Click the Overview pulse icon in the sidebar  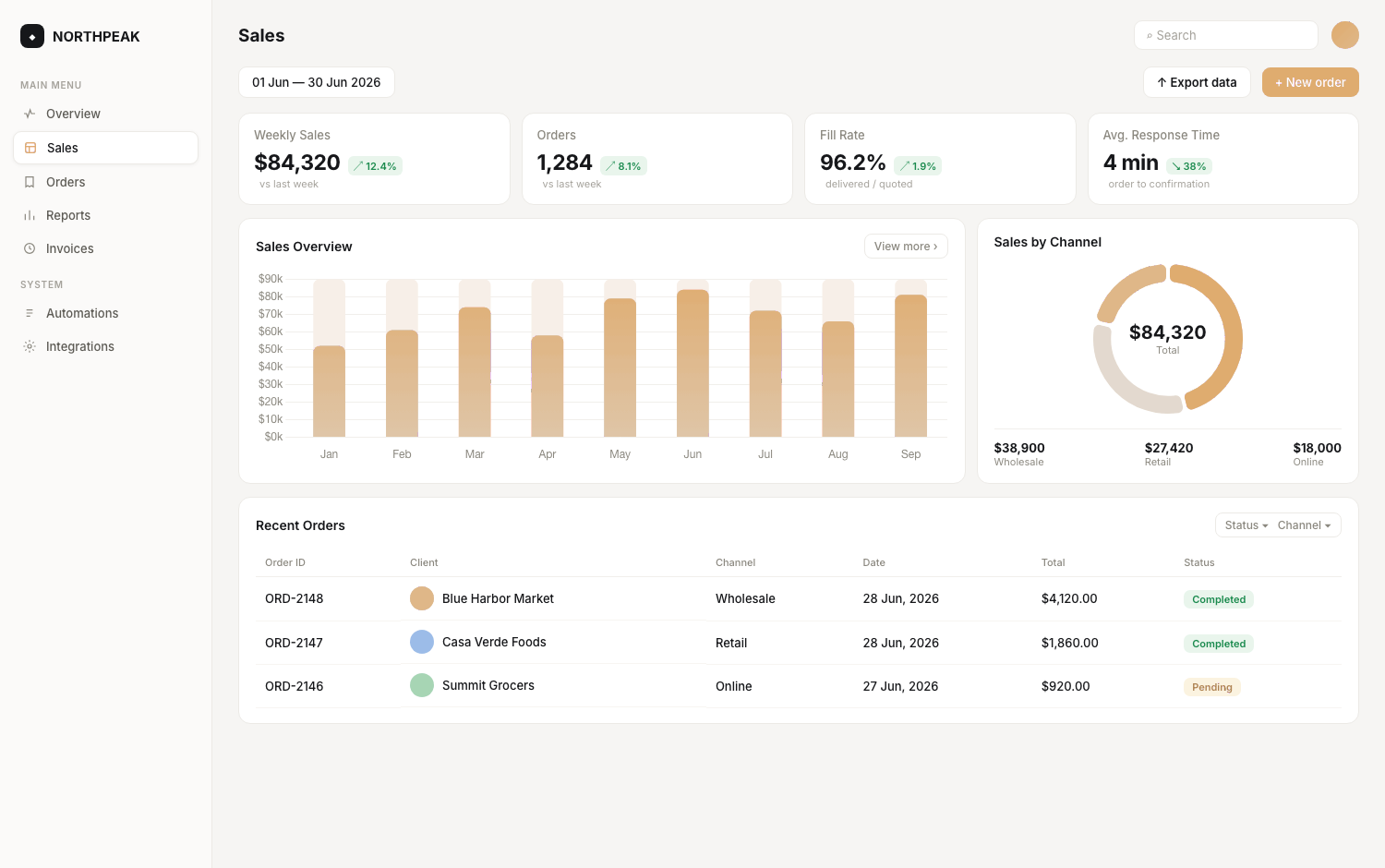(x=30, y=114)
